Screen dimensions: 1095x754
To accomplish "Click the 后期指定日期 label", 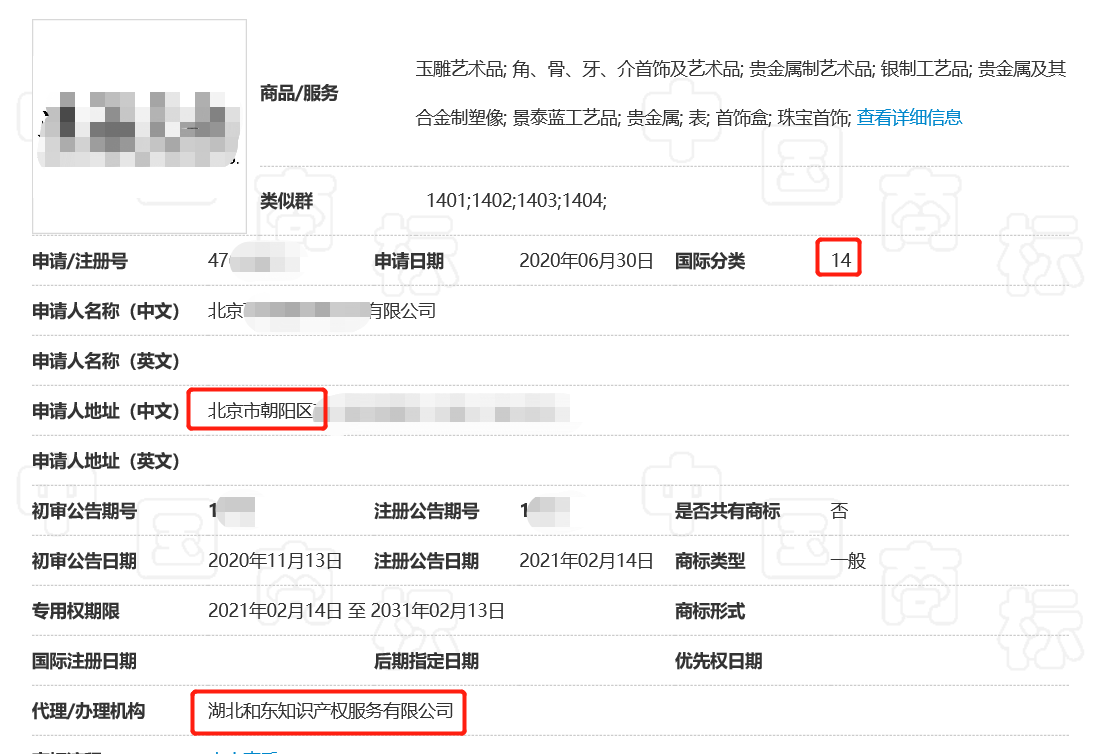I will [x=427, y=661].
